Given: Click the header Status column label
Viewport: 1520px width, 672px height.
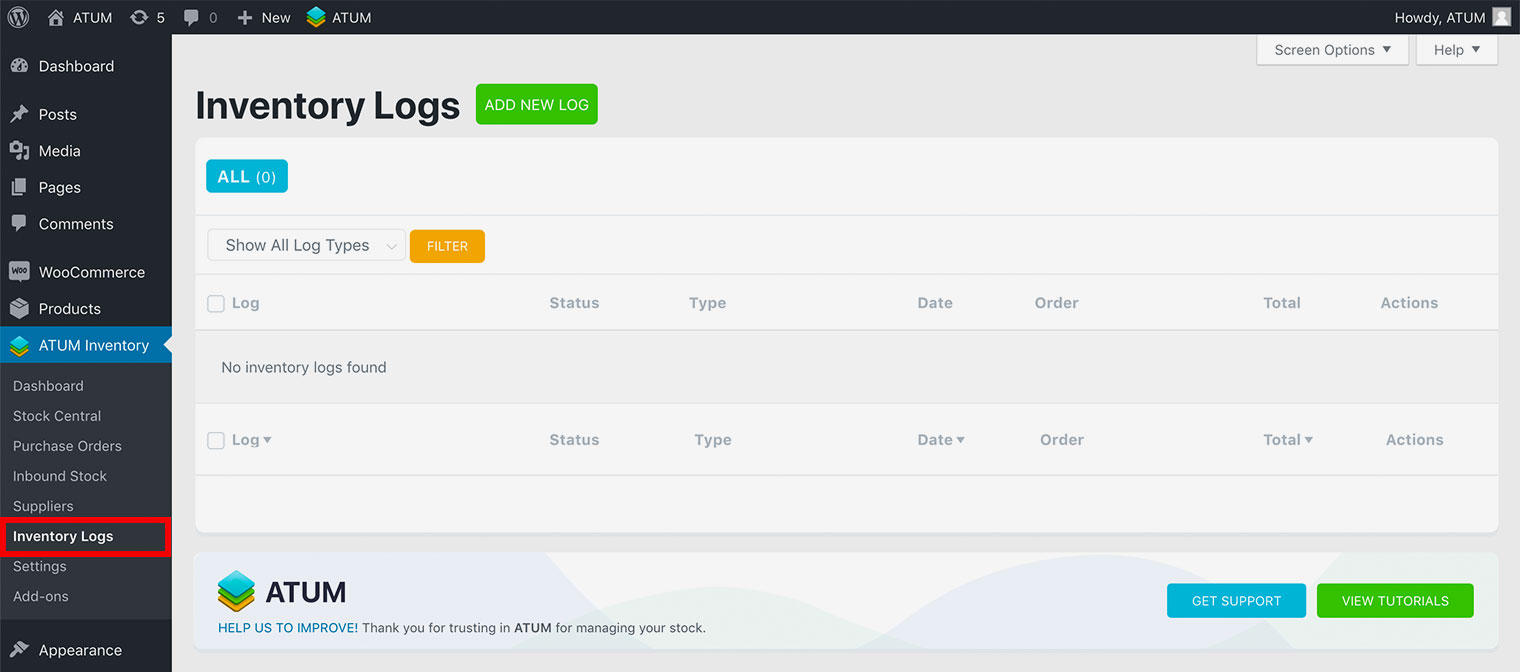Looking at the screenshot, I should point(574,303).
